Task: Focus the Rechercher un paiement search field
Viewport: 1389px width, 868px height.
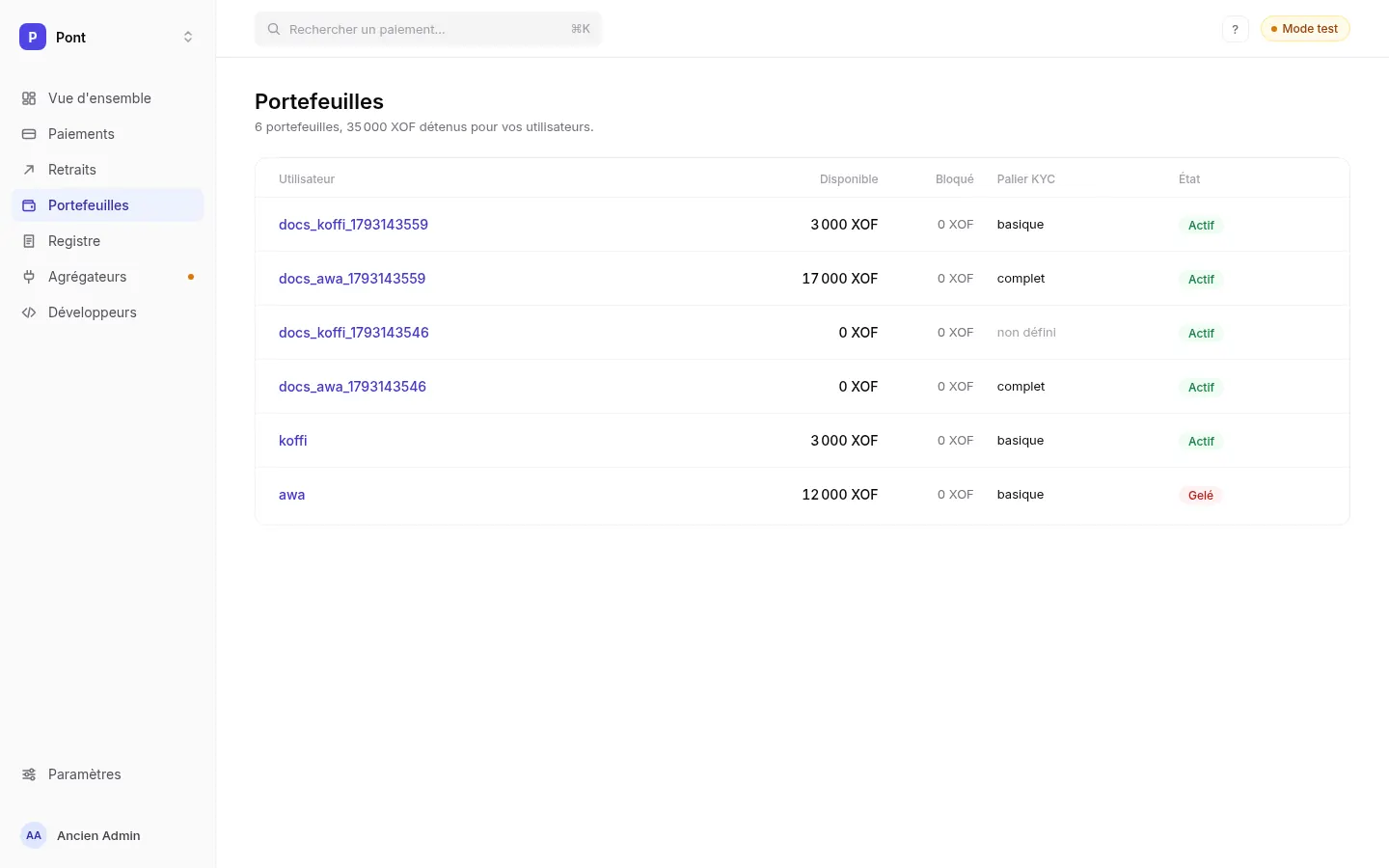Action: [x=428, y=29]
